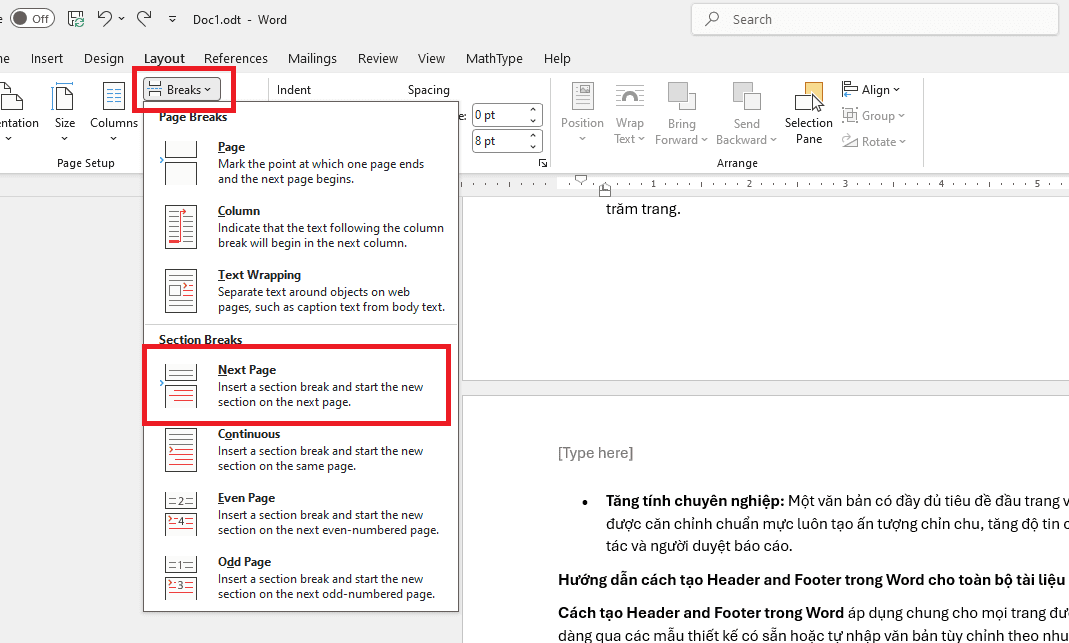The image size is (1069, 643).
Task: Click the Next Page thumbnail icon
Action: tap(181, 385)
